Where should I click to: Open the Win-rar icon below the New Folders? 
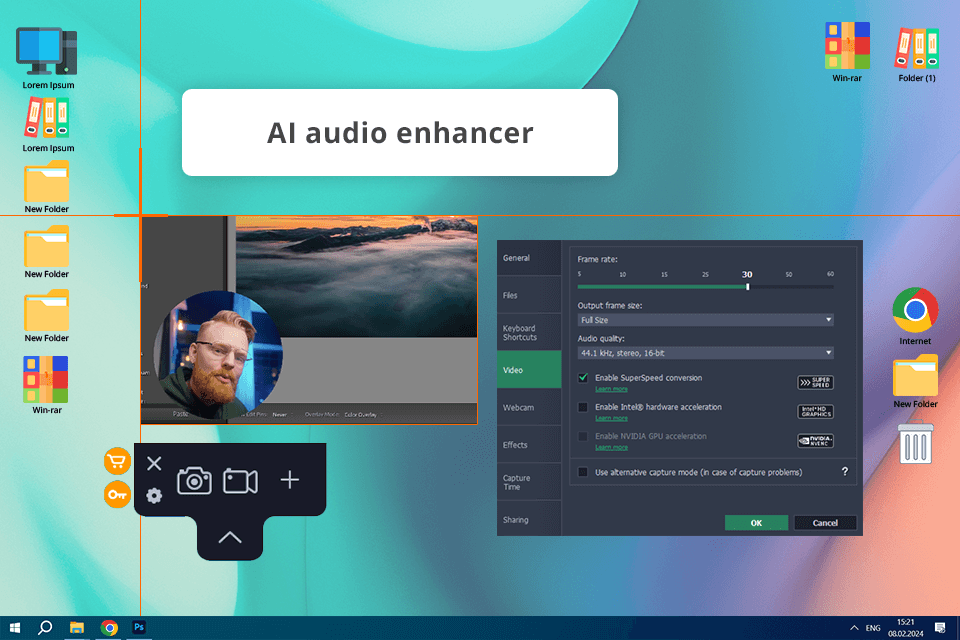[x=47, y=385]
